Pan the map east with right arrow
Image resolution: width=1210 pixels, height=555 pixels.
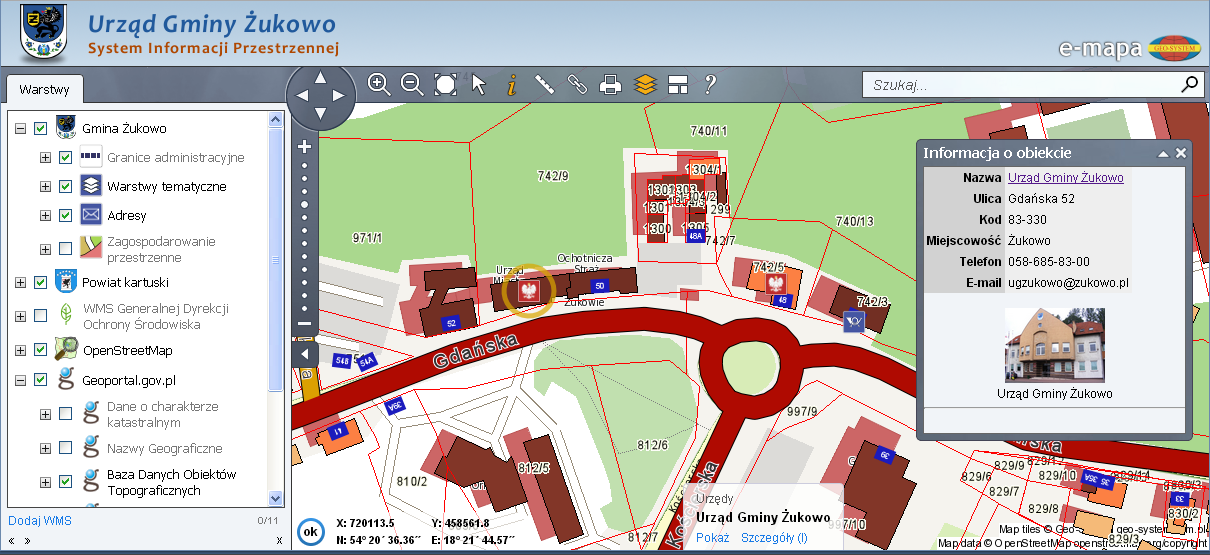(x=341, y=96)
